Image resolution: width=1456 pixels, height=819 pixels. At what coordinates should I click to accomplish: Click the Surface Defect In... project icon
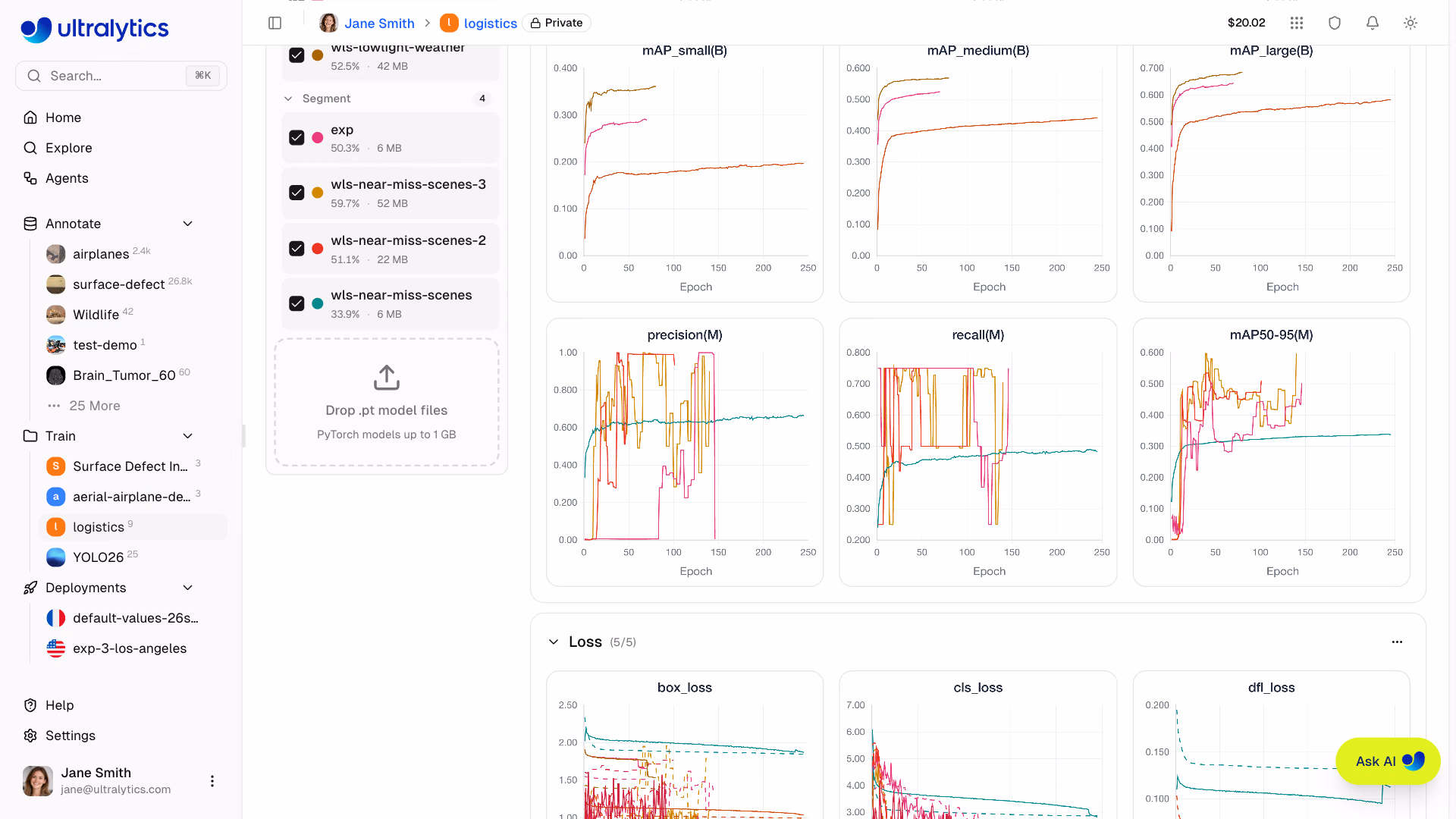[56, 466]
